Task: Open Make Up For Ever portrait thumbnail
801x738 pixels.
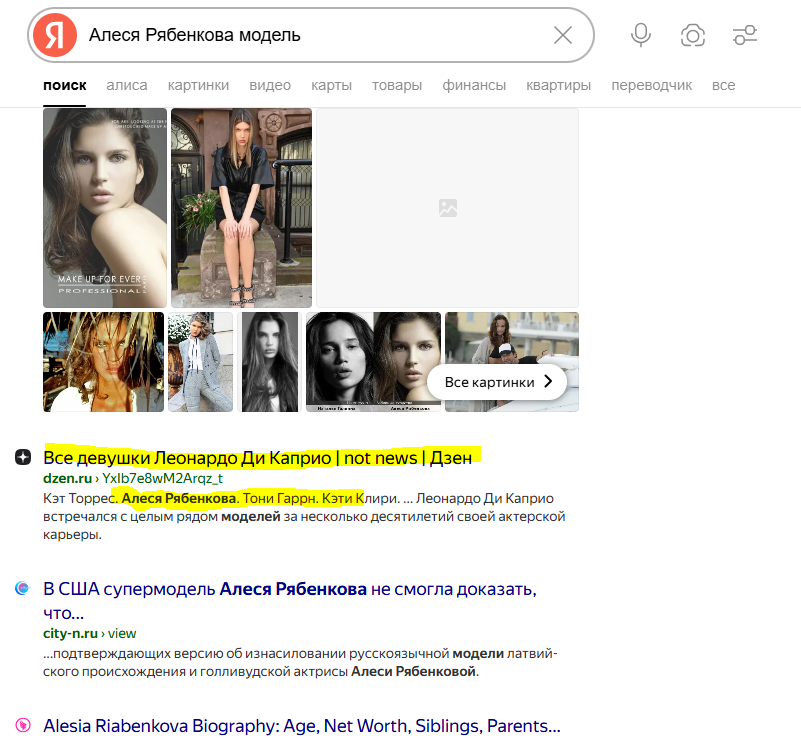Action: point(105,208)
